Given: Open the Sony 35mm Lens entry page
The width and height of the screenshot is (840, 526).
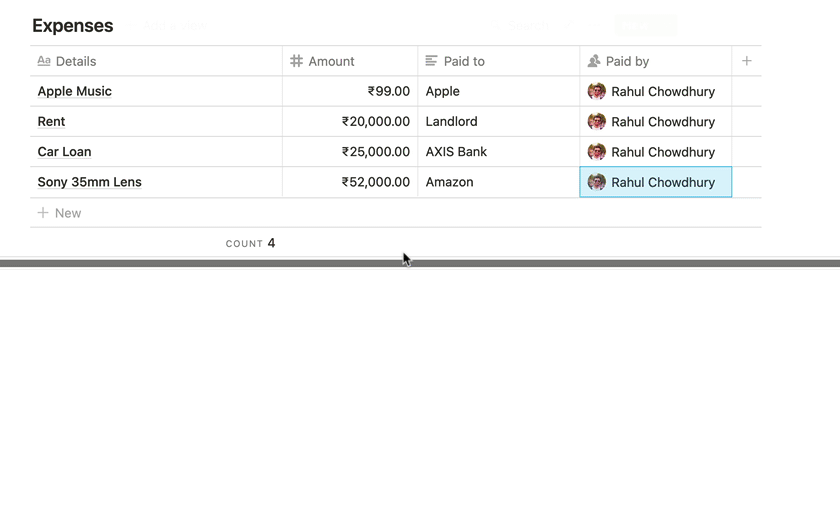Looking at the screenshot, I should click(89, 182).
